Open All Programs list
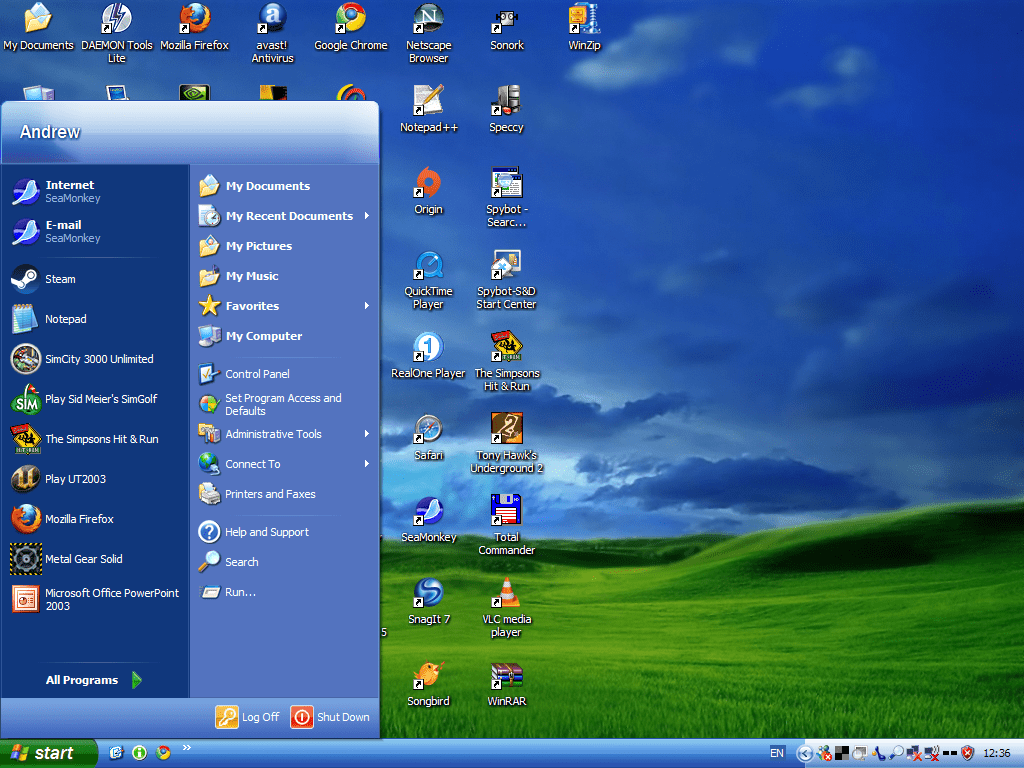1024x768 pixels. pyautogui.click(x=93, y=680)
